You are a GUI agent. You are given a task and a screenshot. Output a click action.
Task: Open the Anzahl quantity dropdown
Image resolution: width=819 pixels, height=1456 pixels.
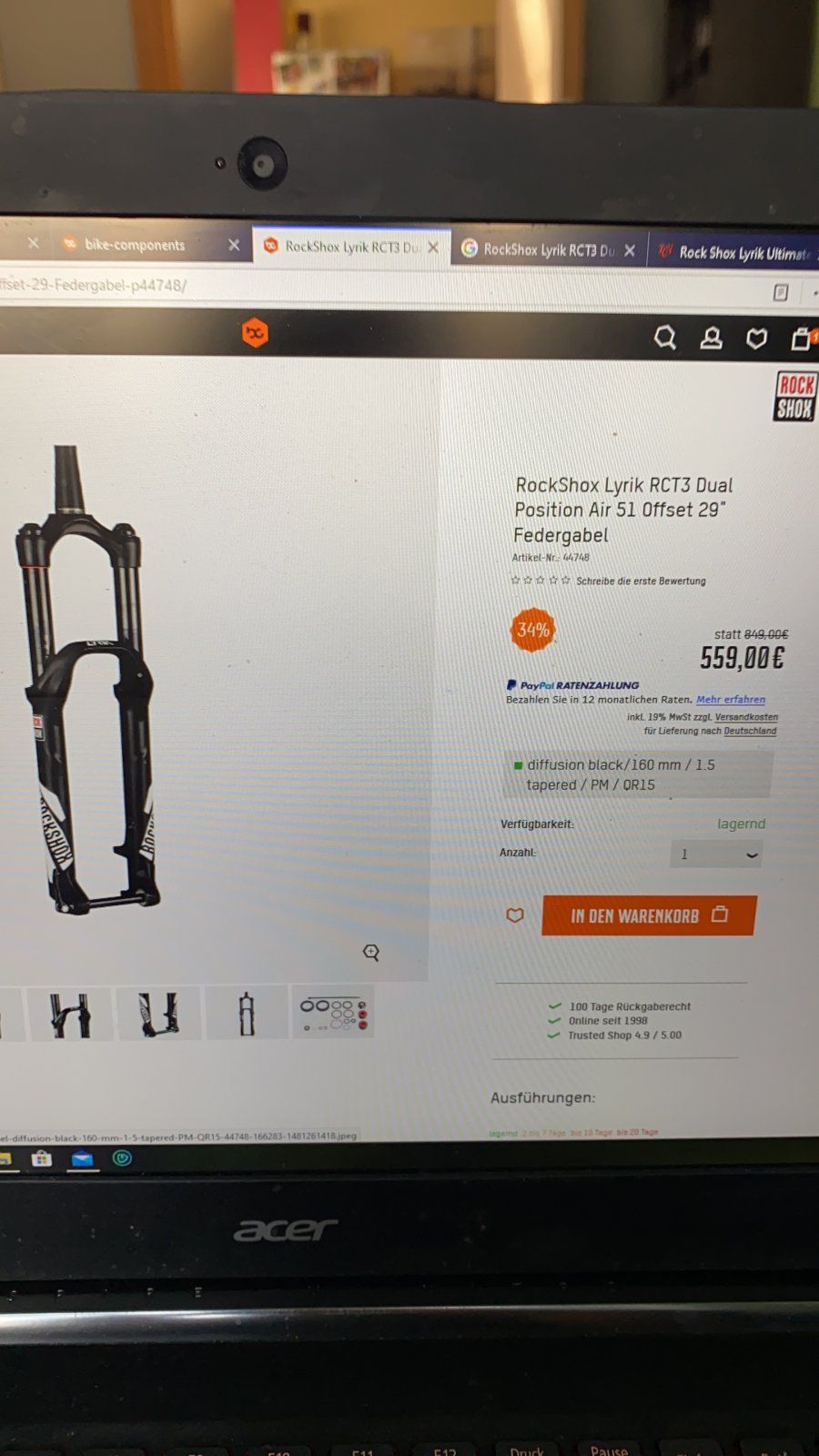click(716, 854)
